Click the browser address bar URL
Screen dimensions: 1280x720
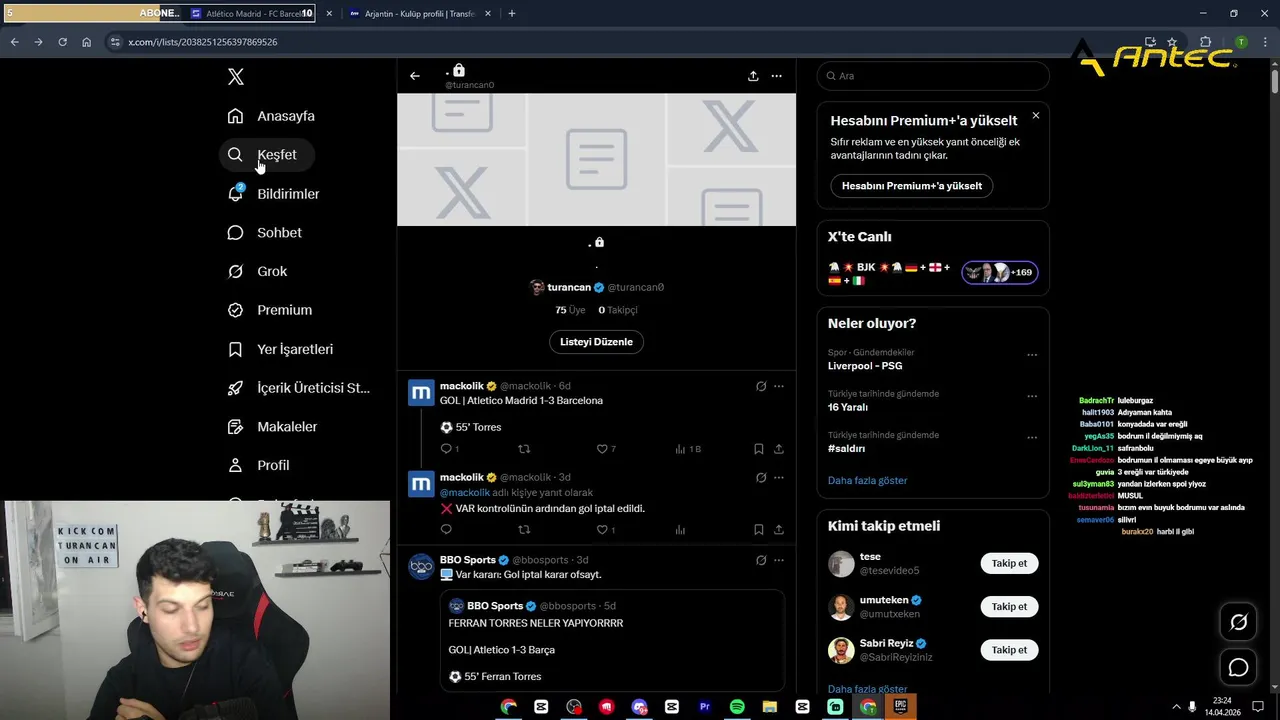203,42
